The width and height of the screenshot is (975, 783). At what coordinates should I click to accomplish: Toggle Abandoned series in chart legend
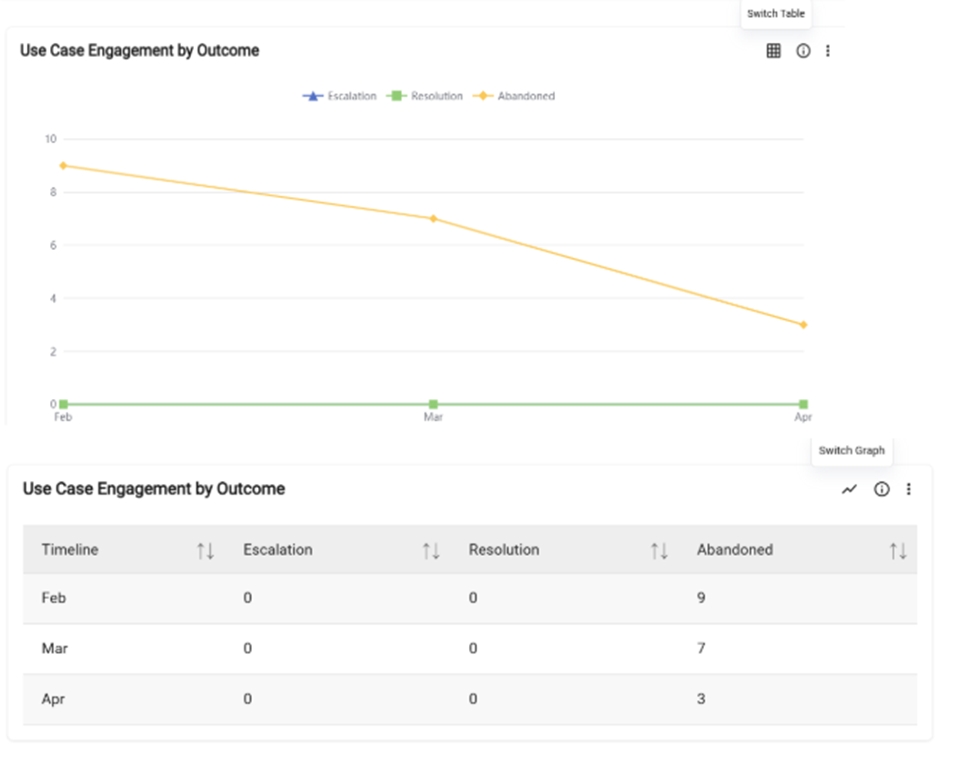tap(513, 96)
